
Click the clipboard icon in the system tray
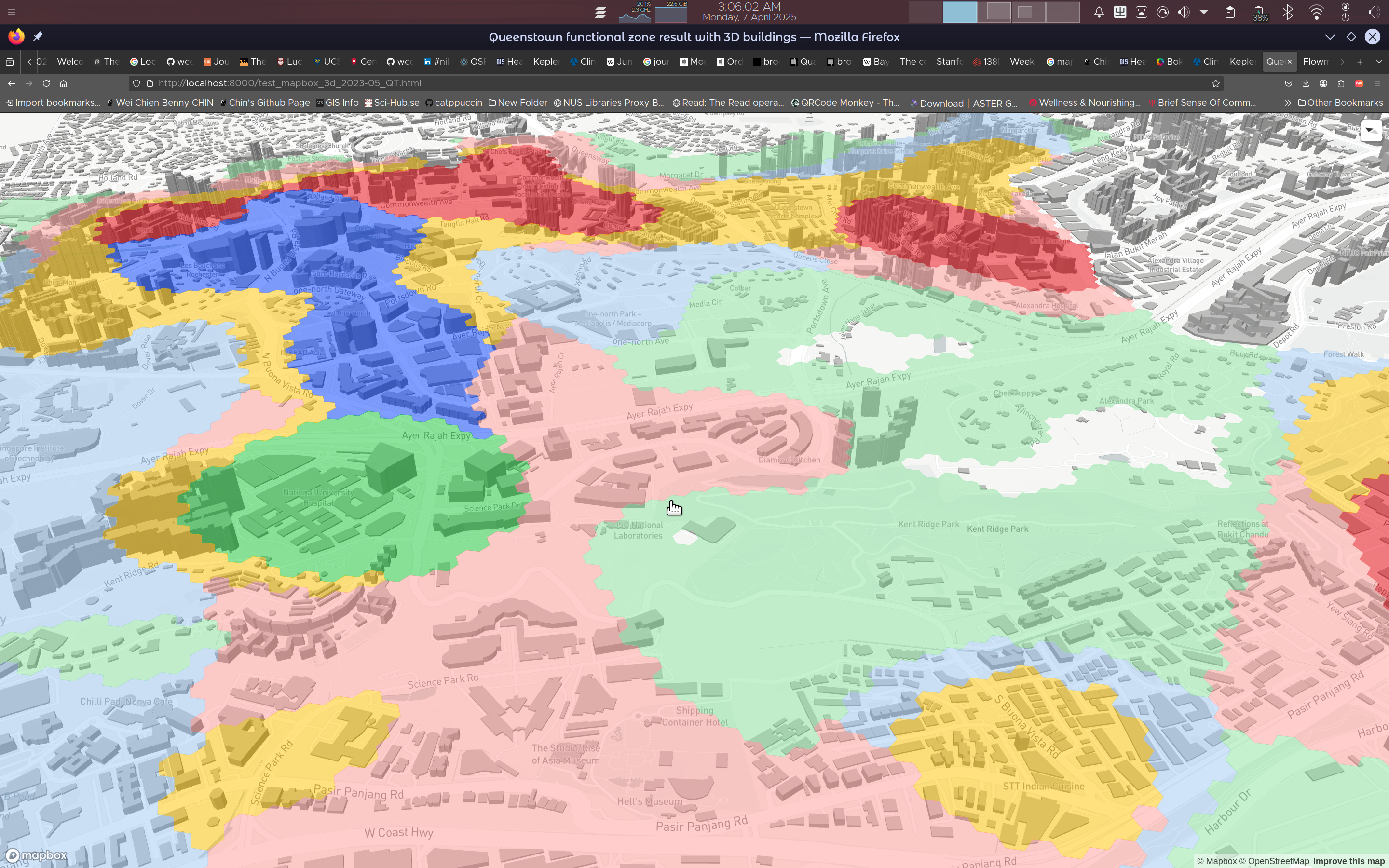point(1231,12)
